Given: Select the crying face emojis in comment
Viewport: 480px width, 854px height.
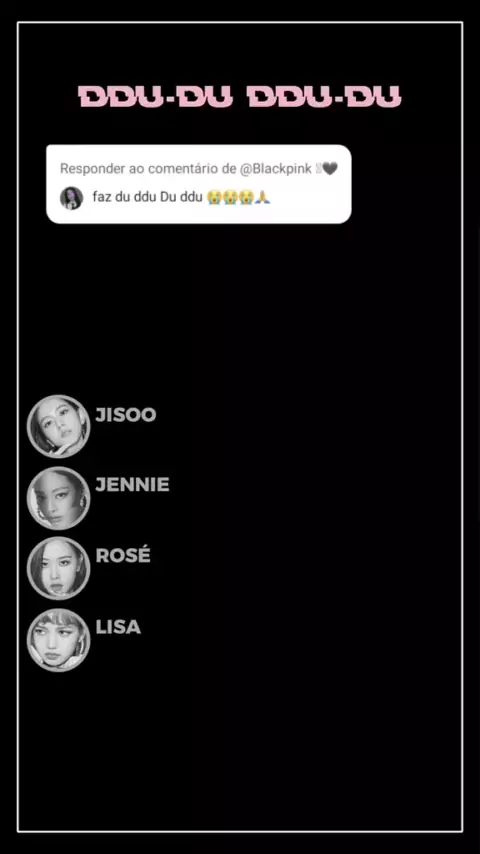Looking at the screenshot, I should tap(230, 198).
